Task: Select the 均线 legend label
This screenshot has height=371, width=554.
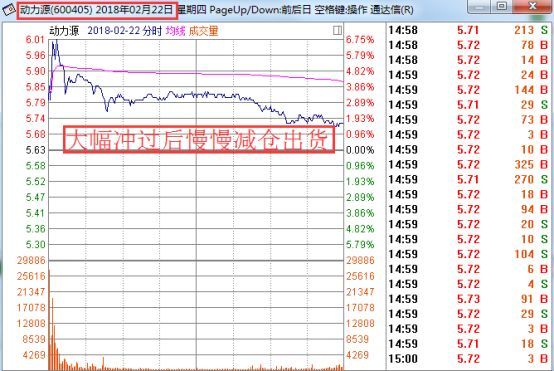Action: point(176,31)
